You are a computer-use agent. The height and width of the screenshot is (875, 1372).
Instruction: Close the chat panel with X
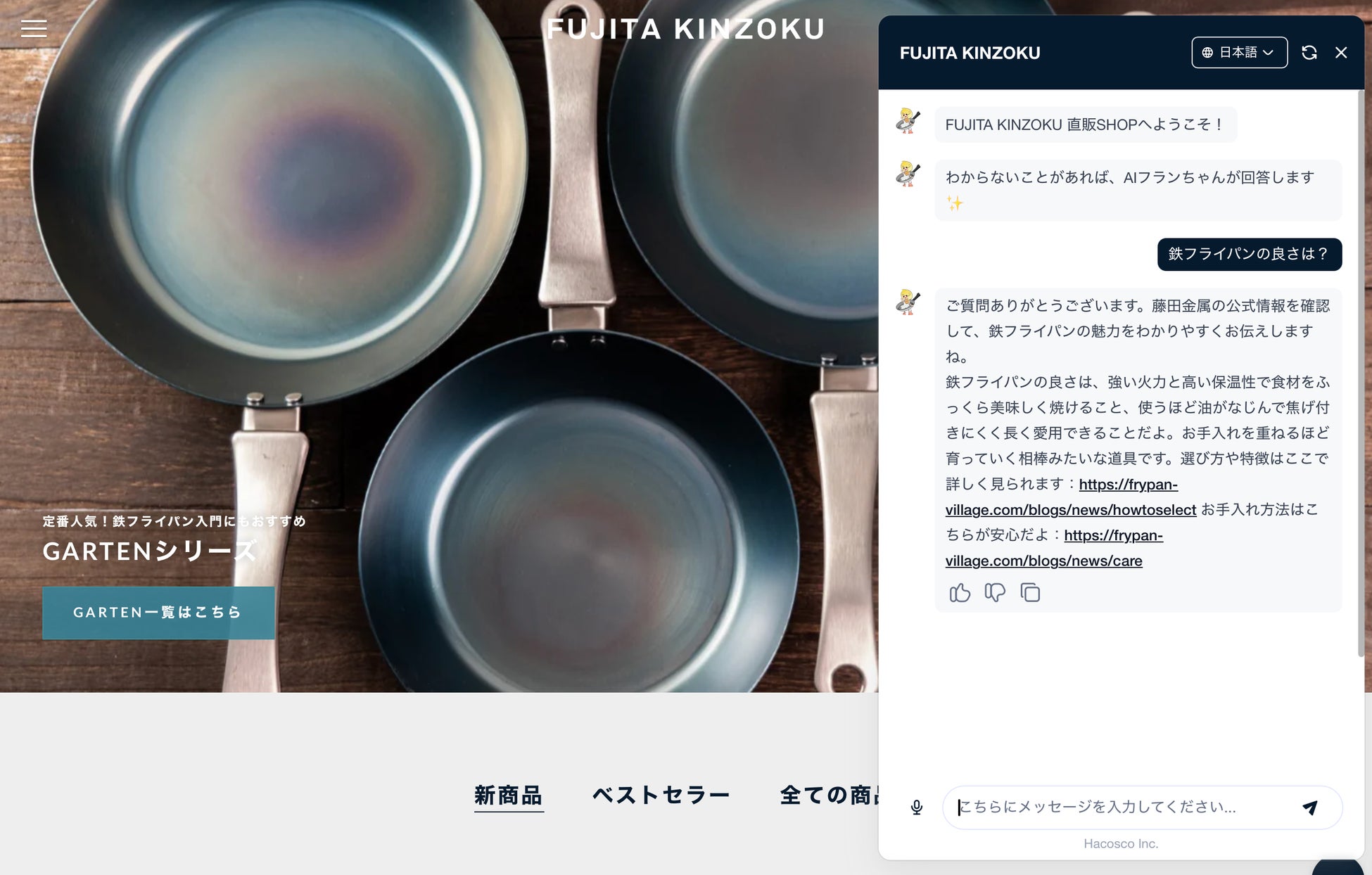click(1341, 53)
